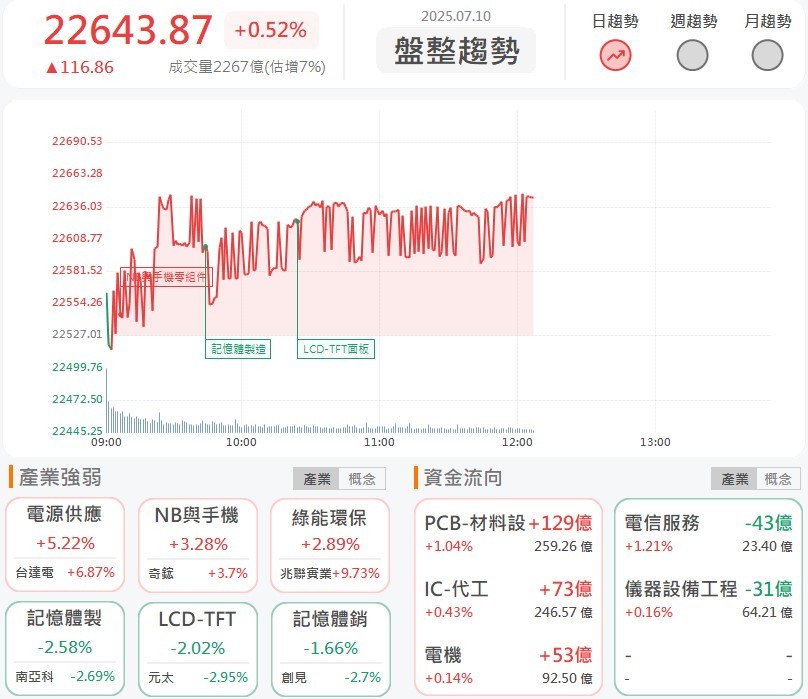The image size is (808, 699).
Task: Click the 10:00 time axis label
Action: tap(241, 442)
